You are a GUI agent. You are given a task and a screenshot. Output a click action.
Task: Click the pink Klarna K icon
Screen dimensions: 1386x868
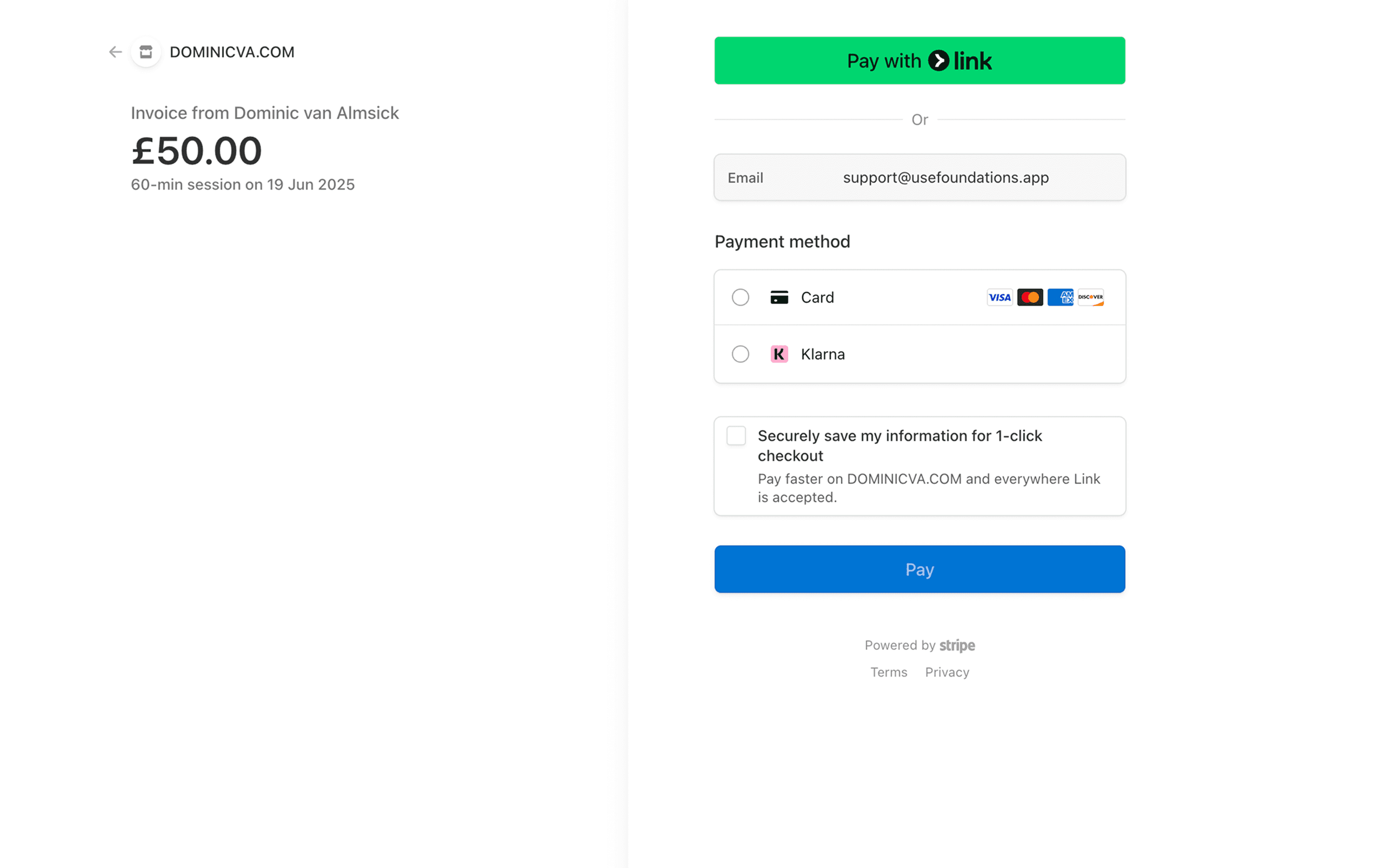coord(778,354)
